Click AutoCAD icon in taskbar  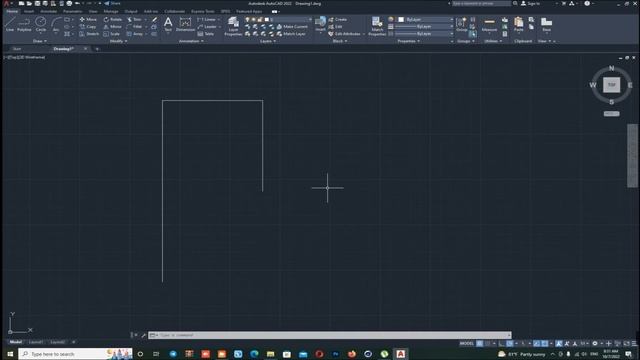tap(400, 354)
